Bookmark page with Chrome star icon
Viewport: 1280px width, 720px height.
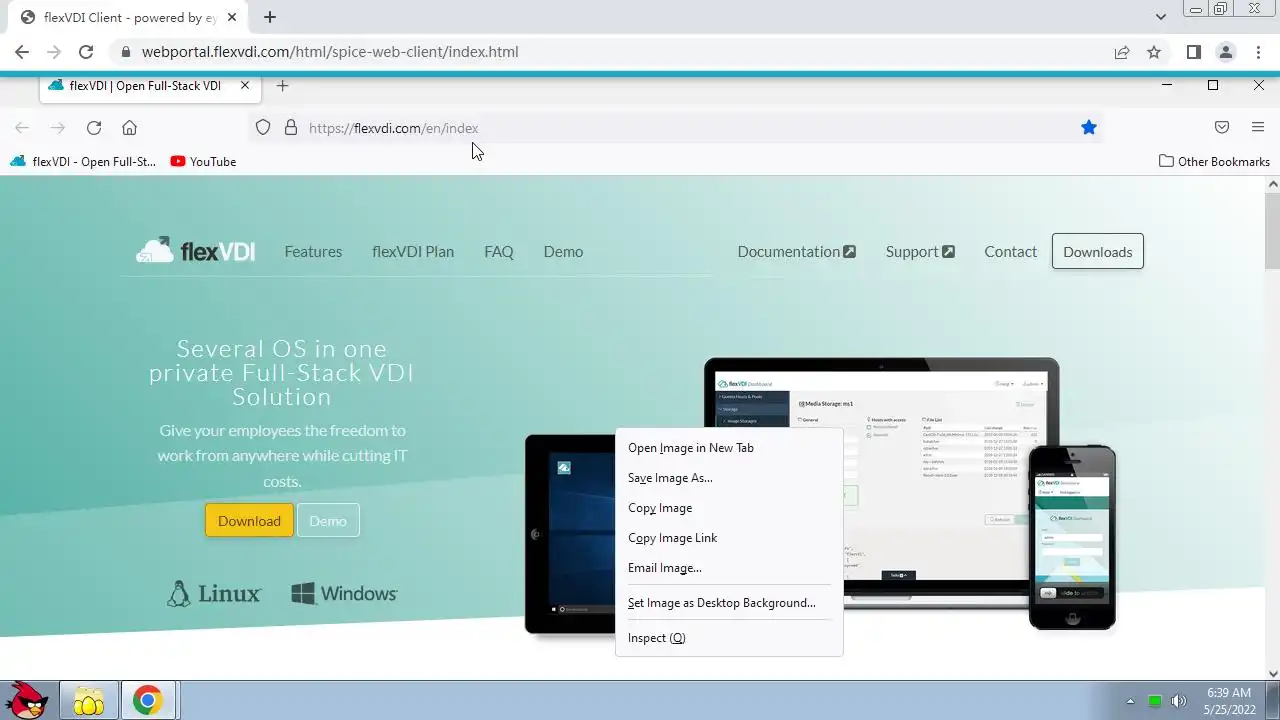pyautogui.click(x=1154, y=52)
